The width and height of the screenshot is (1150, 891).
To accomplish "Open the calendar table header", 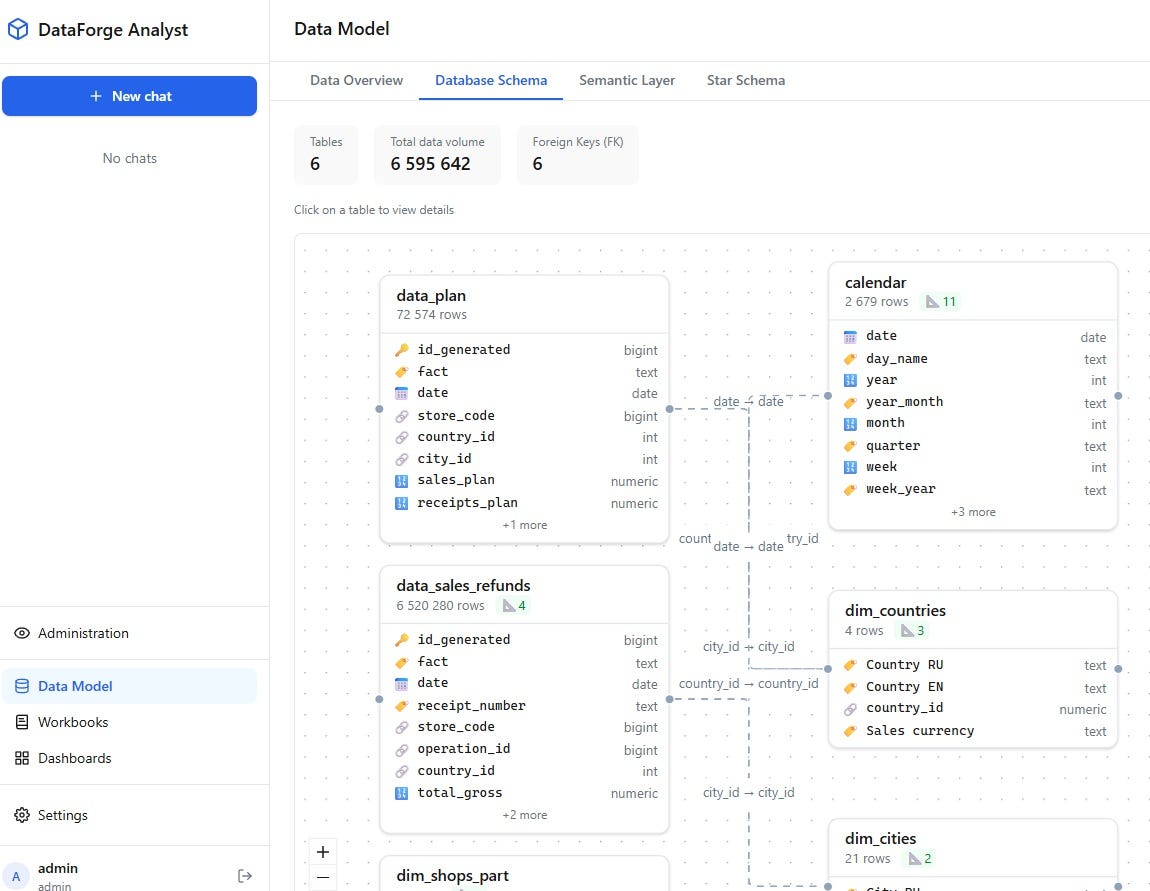I will [x=973, y=291].
